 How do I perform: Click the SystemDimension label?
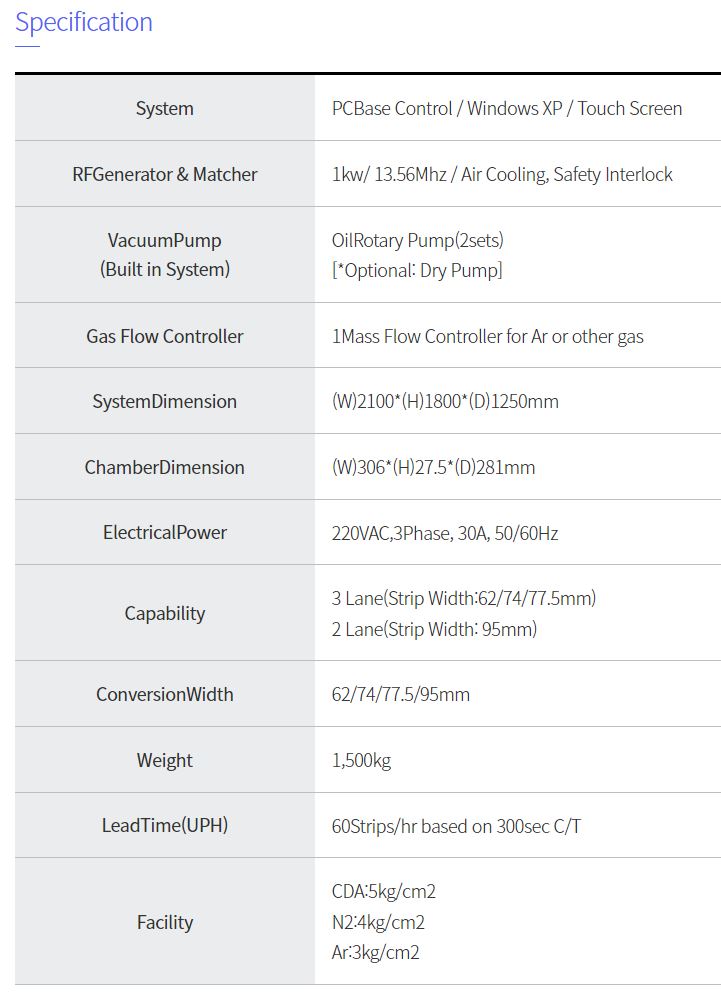pyautogui.click(x=165, y=401)
